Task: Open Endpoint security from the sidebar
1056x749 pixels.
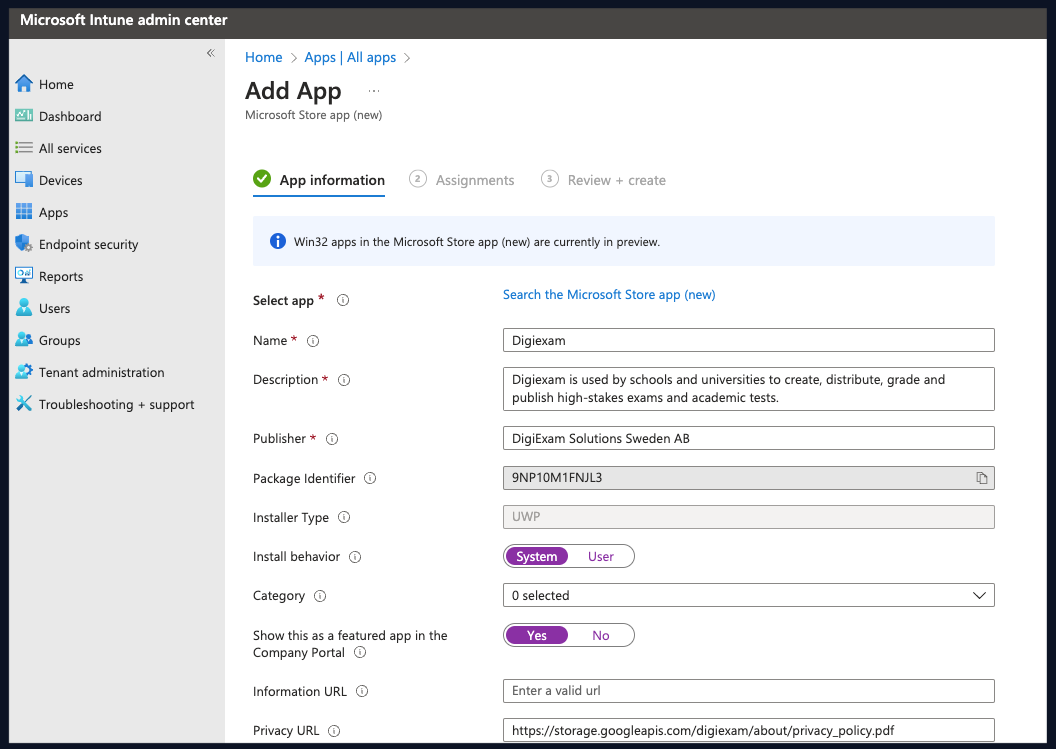Action: (88, 245)
